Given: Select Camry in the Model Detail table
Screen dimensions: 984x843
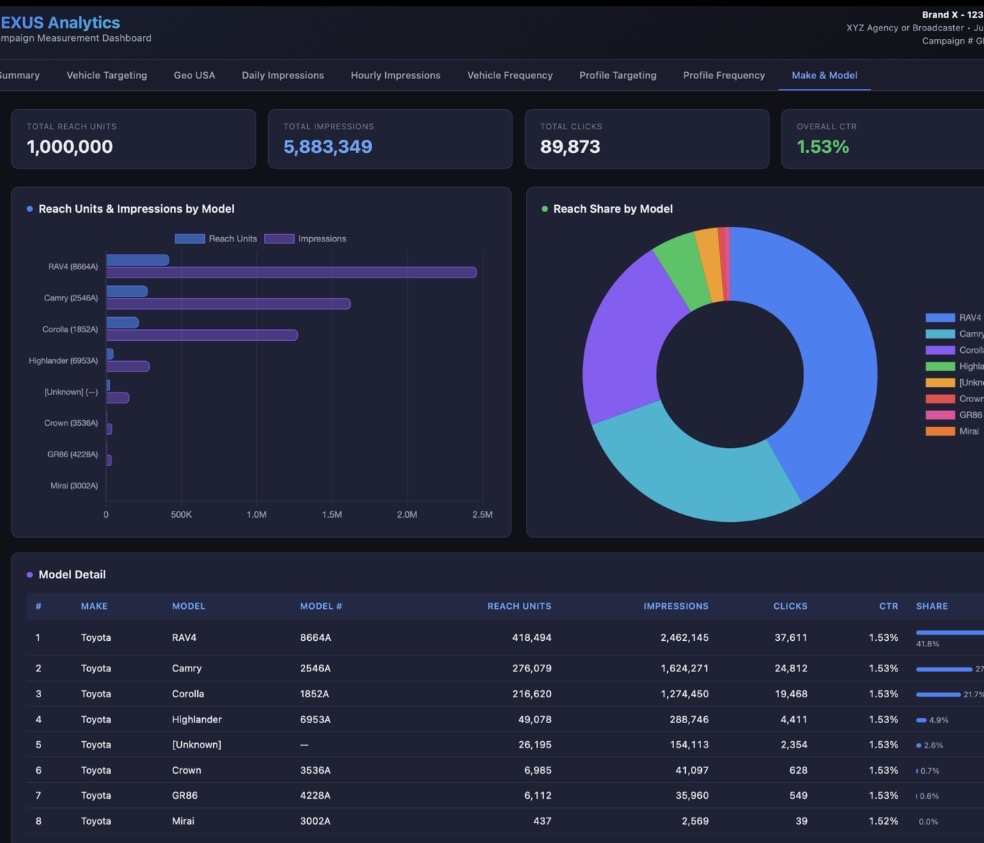Looking at the screenshot, I should pyautogui.click(x=186, y=668).
